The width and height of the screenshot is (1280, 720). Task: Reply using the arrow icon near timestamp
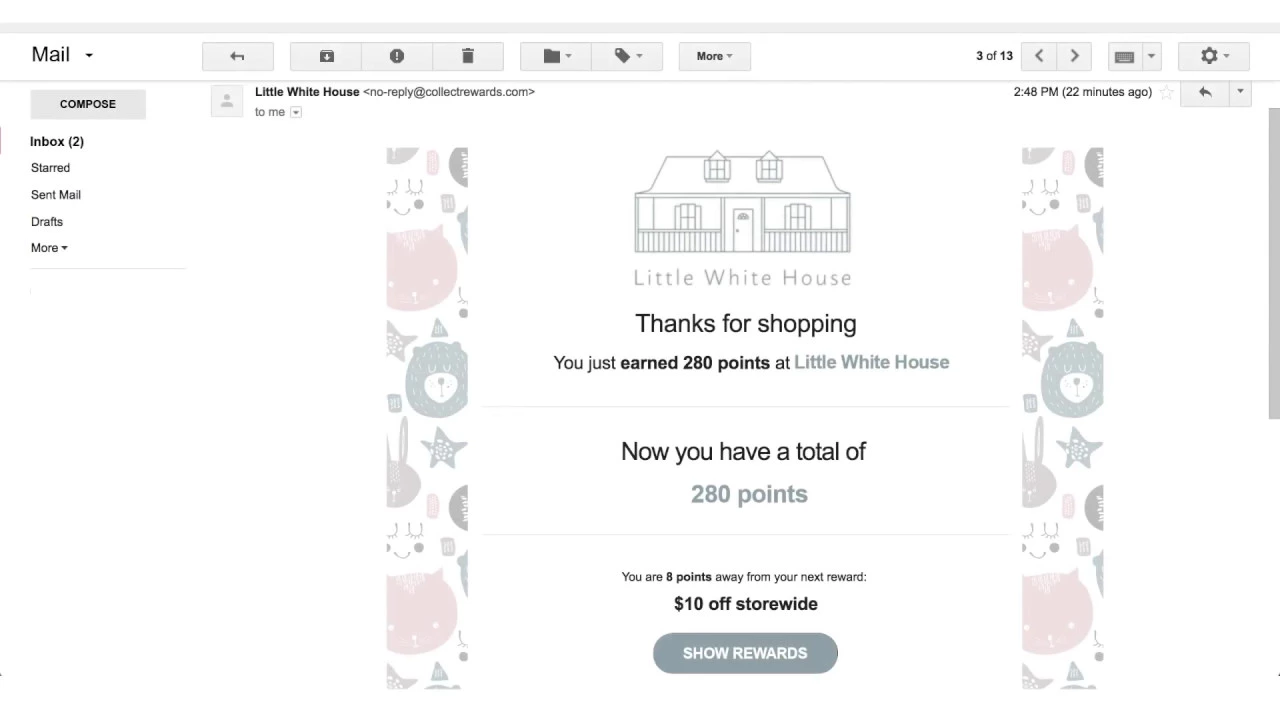coord(1205,92)
